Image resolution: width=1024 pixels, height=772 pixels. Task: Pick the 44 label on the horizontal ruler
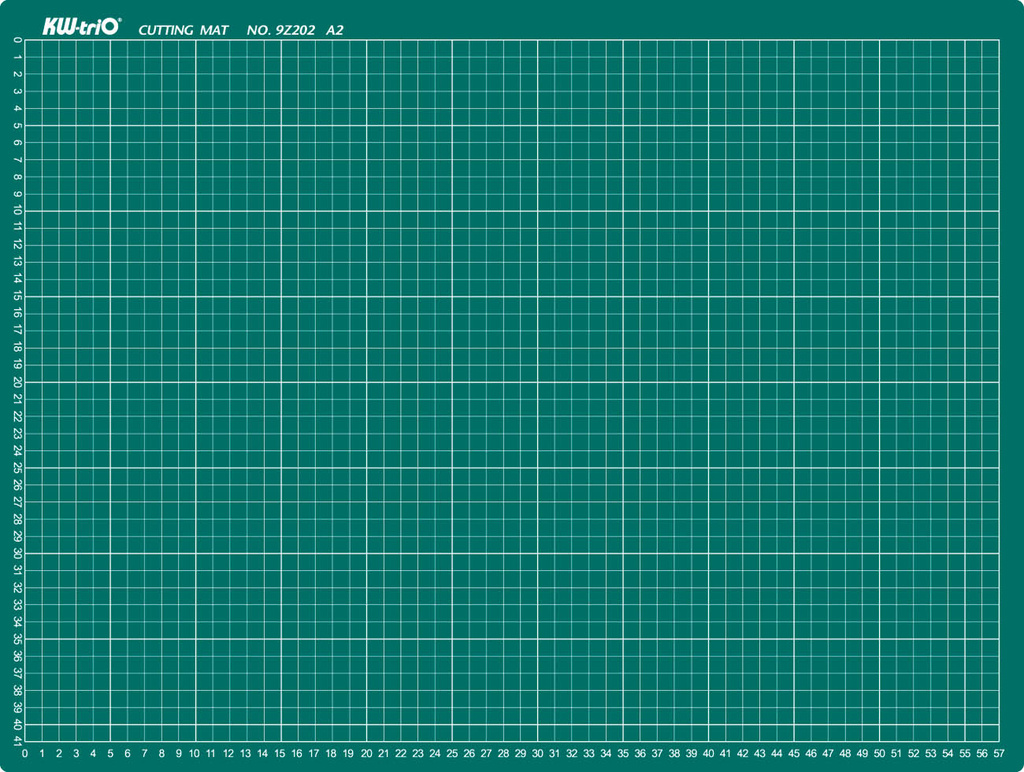click(x=776, y=753)
